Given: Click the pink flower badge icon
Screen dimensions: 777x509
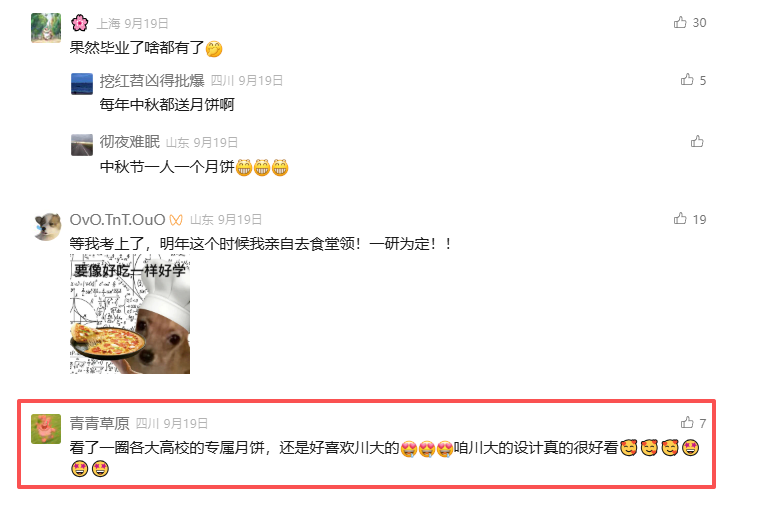Looking at the screenshot, I should (x=79, y=23).
